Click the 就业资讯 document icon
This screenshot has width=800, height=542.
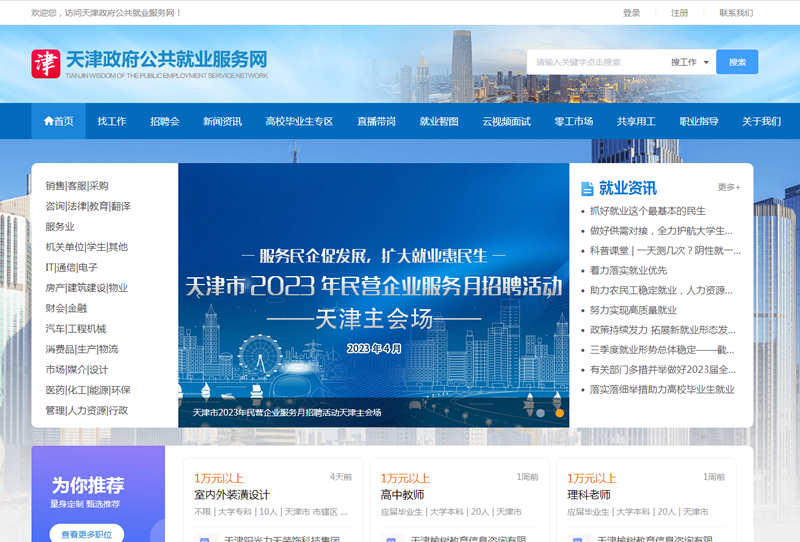[x=587, y=188]
